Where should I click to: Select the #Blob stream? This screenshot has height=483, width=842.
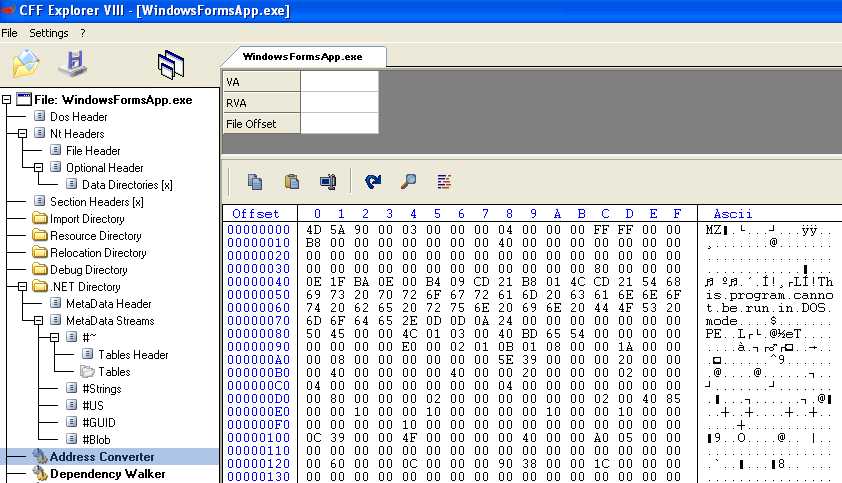click(x=96, y=440)
